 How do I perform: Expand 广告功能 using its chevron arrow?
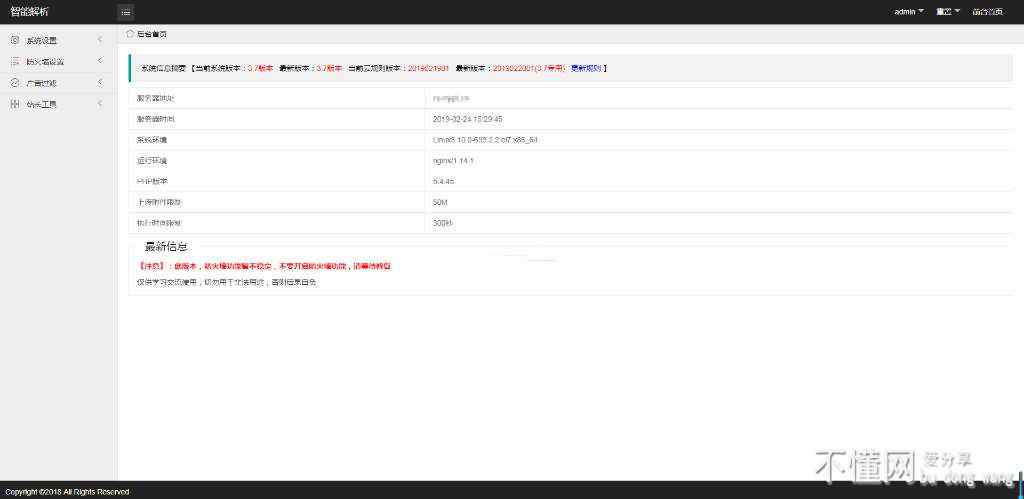tap(100, 82)
